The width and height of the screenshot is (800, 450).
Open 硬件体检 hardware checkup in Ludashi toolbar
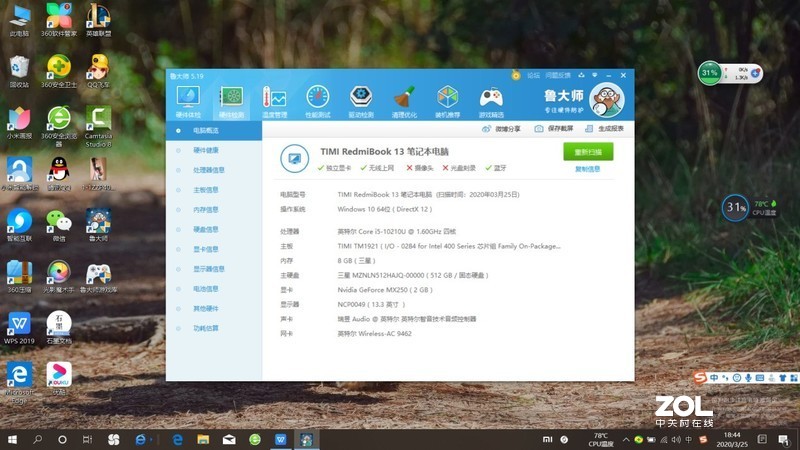pyautogui.click(x=188, y=102)
